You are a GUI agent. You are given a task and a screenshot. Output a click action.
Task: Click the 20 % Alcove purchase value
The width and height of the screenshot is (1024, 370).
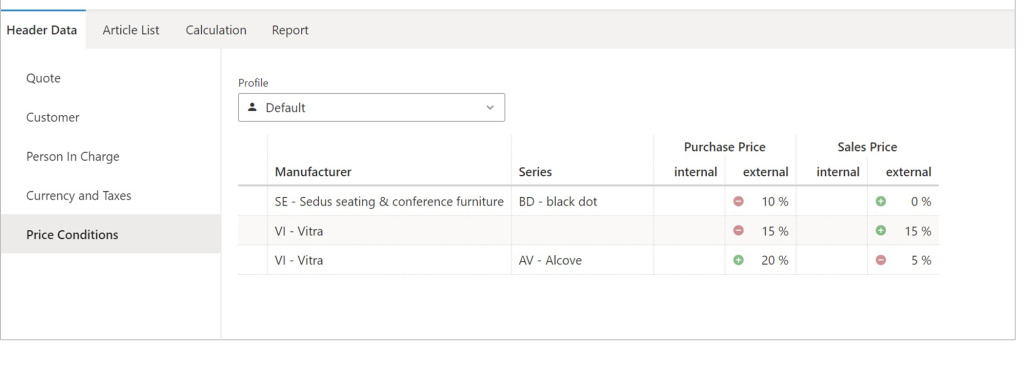pos(775,260)
